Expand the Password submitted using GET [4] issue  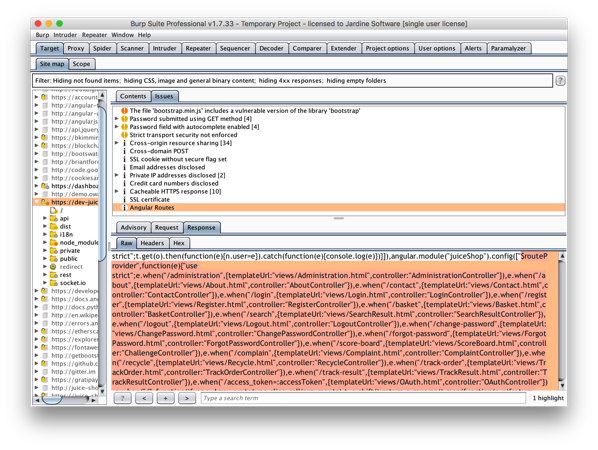click(117, 119)
